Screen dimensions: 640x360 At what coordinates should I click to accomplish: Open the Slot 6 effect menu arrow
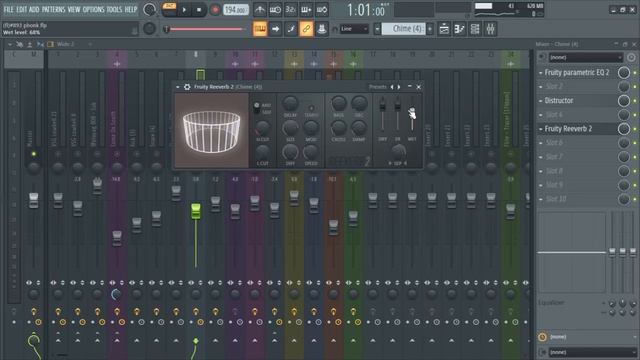click(x=541, y=143)
